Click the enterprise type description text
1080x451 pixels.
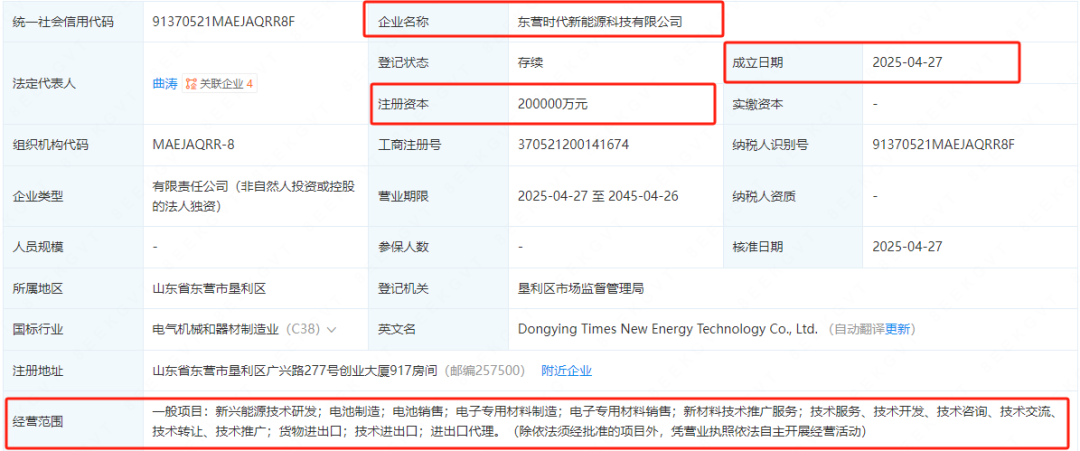click(x=253, y=196)
